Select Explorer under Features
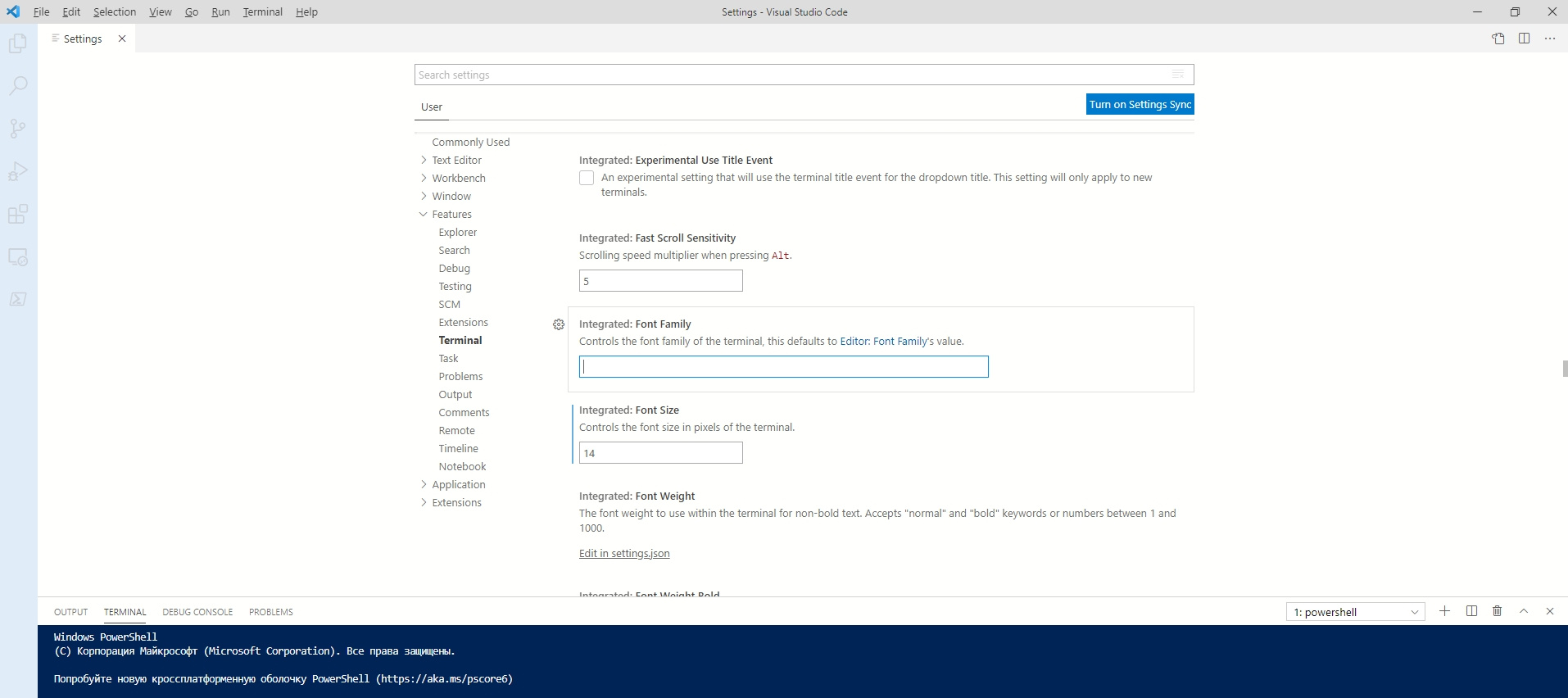The image size is (1568, 698). [458, 232]
